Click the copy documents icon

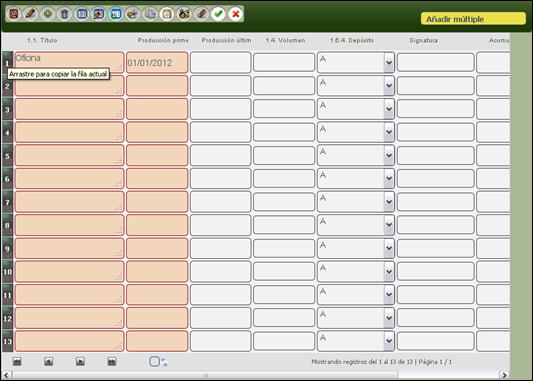tap(150, 14)
